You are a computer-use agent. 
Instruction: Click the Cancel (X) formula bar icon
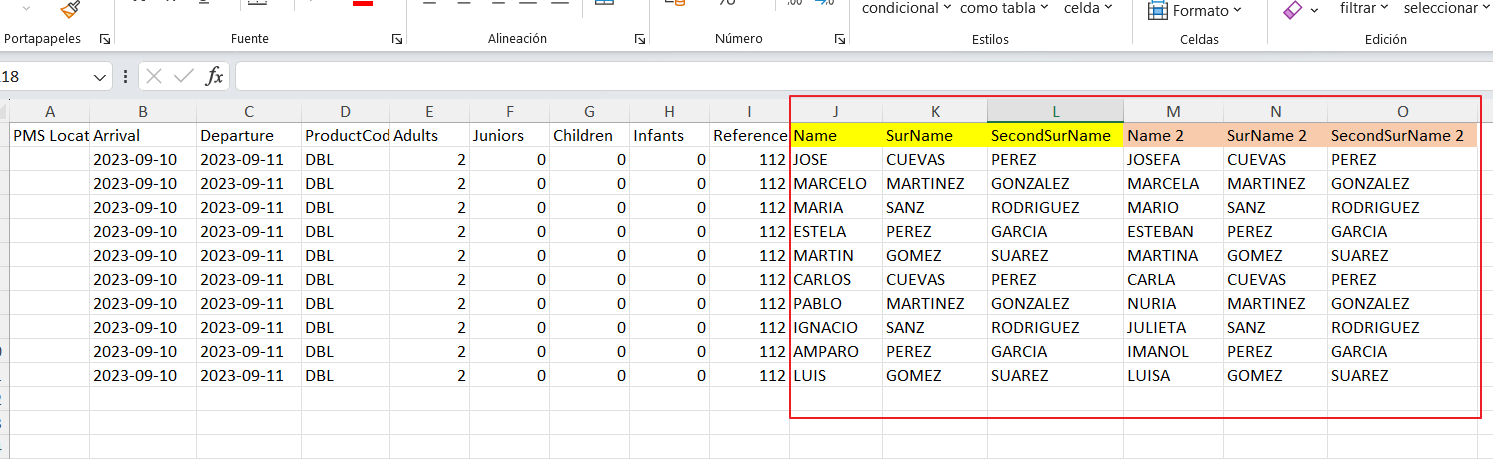153,77
